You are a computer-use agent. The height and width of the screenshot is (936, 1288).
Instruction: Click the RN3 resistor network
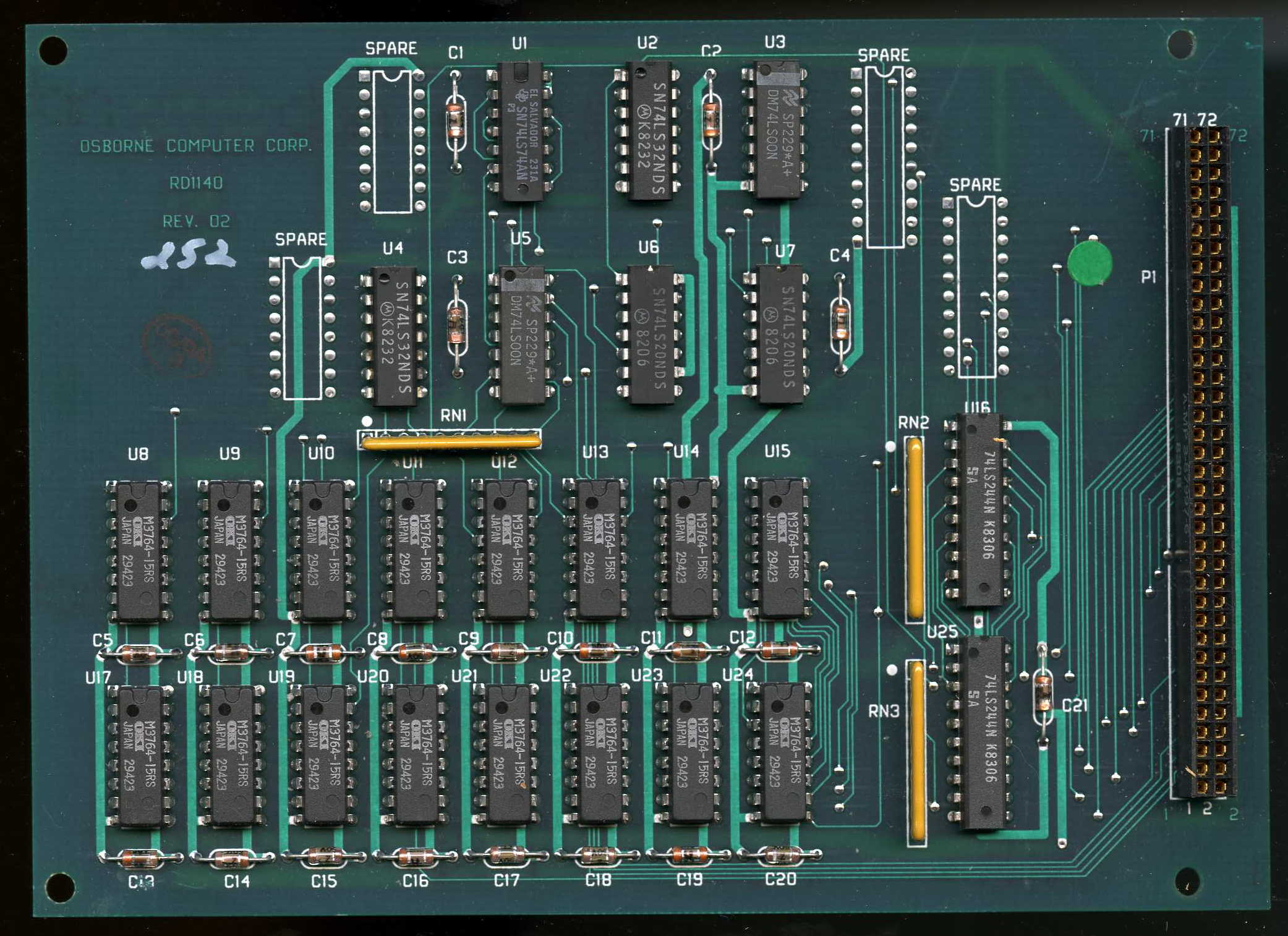click(x=917, y=751)
